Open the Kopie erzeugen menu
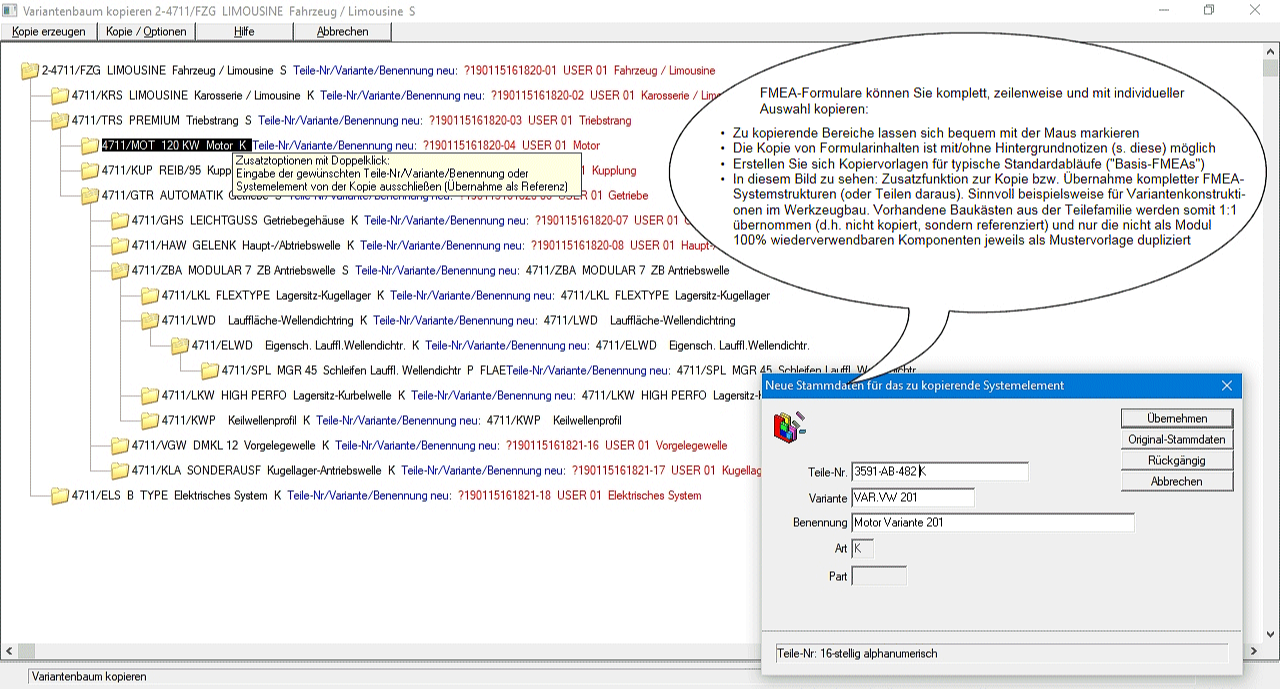 point(49,32)
